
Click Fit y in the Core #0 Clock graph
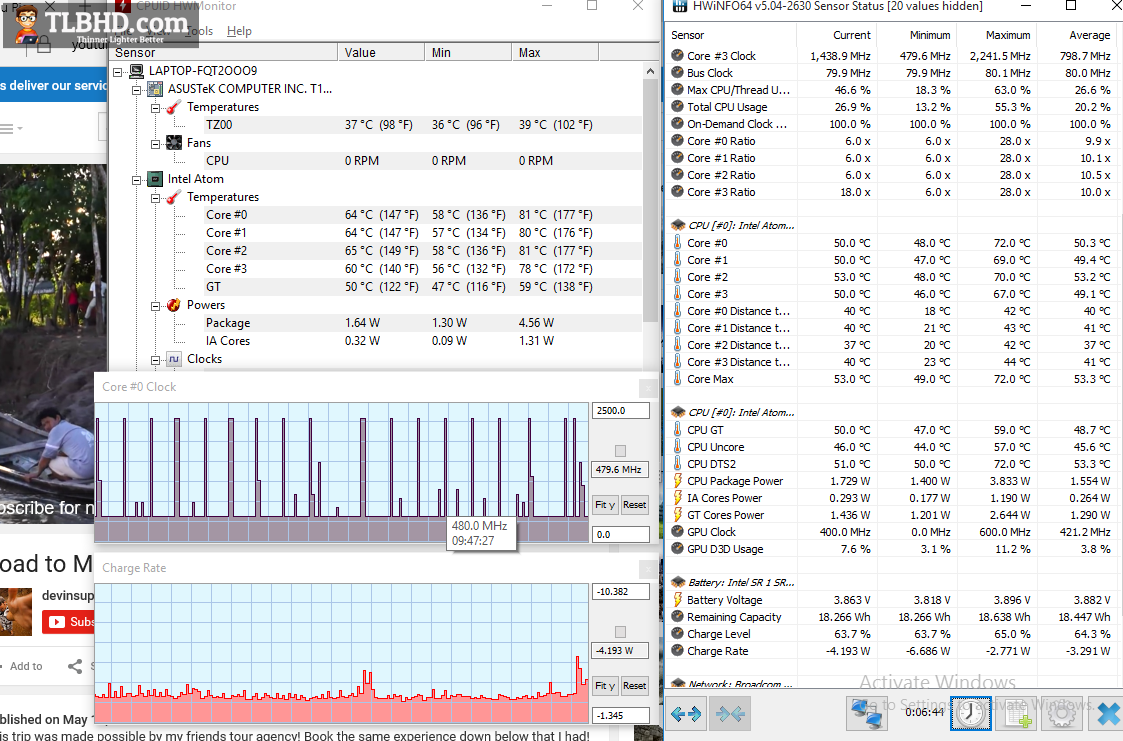[605, 505]
